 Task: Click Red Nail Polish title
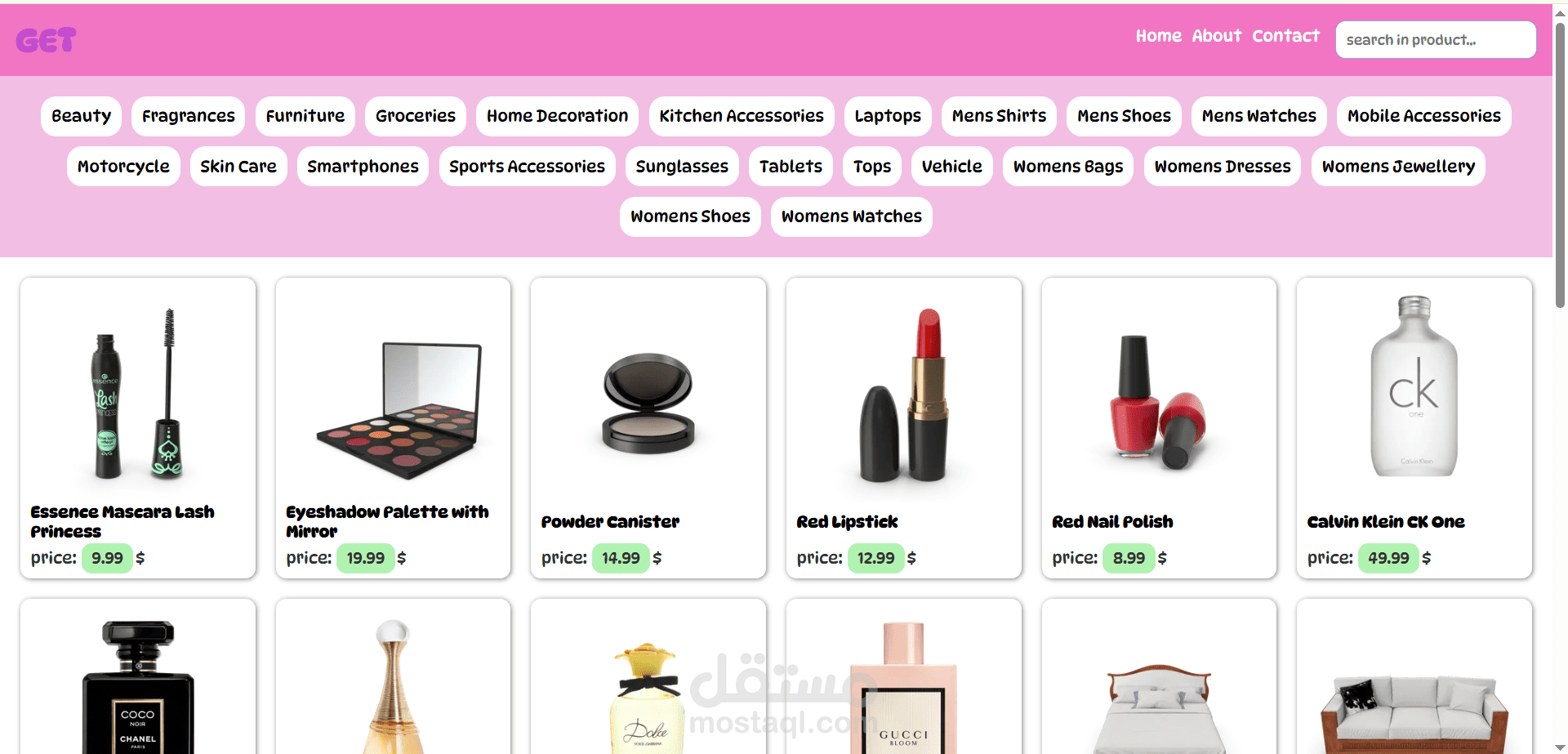(1112, 522)
